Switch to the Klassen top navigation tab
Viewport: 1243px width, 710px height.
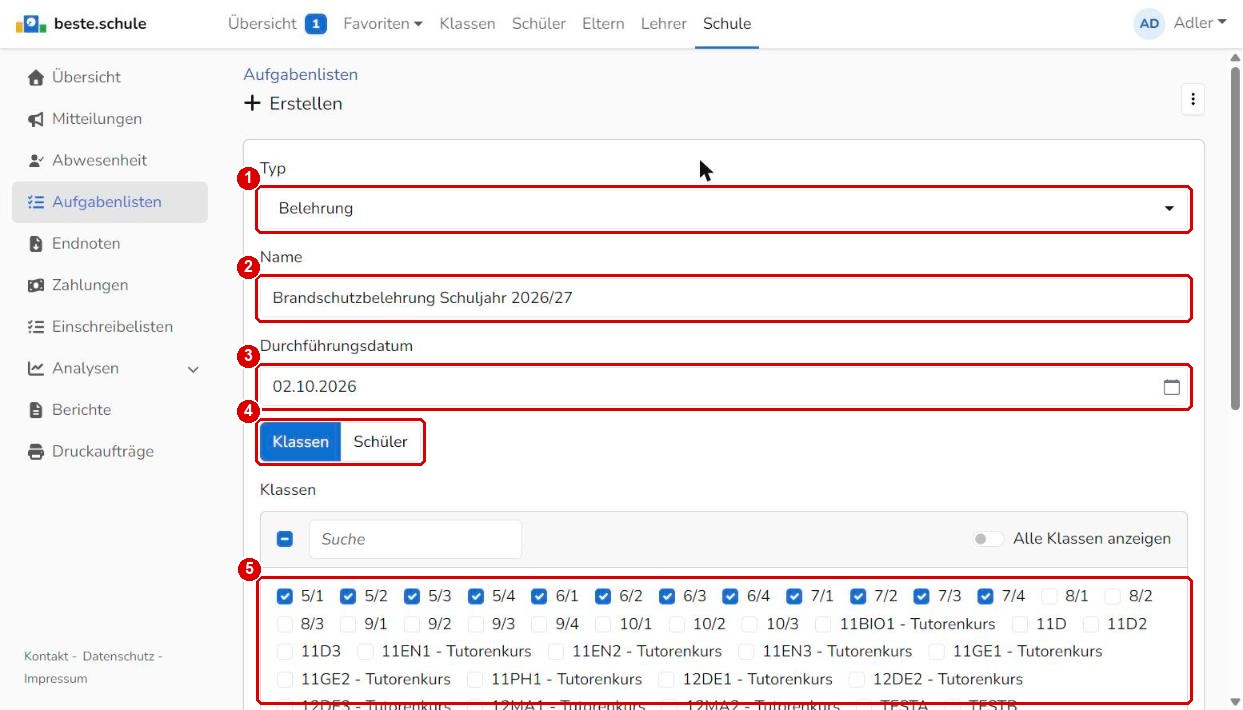467,23
